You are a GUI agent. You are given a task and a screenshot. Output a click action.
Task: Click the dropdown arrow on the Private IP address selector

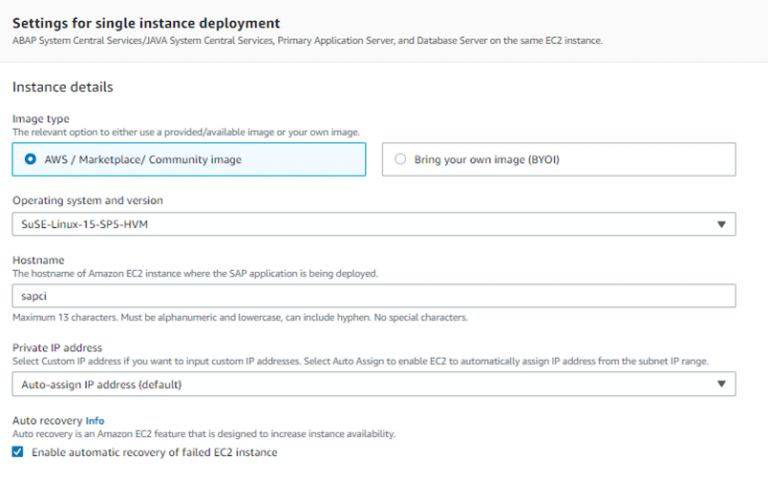tap(722, 384)
